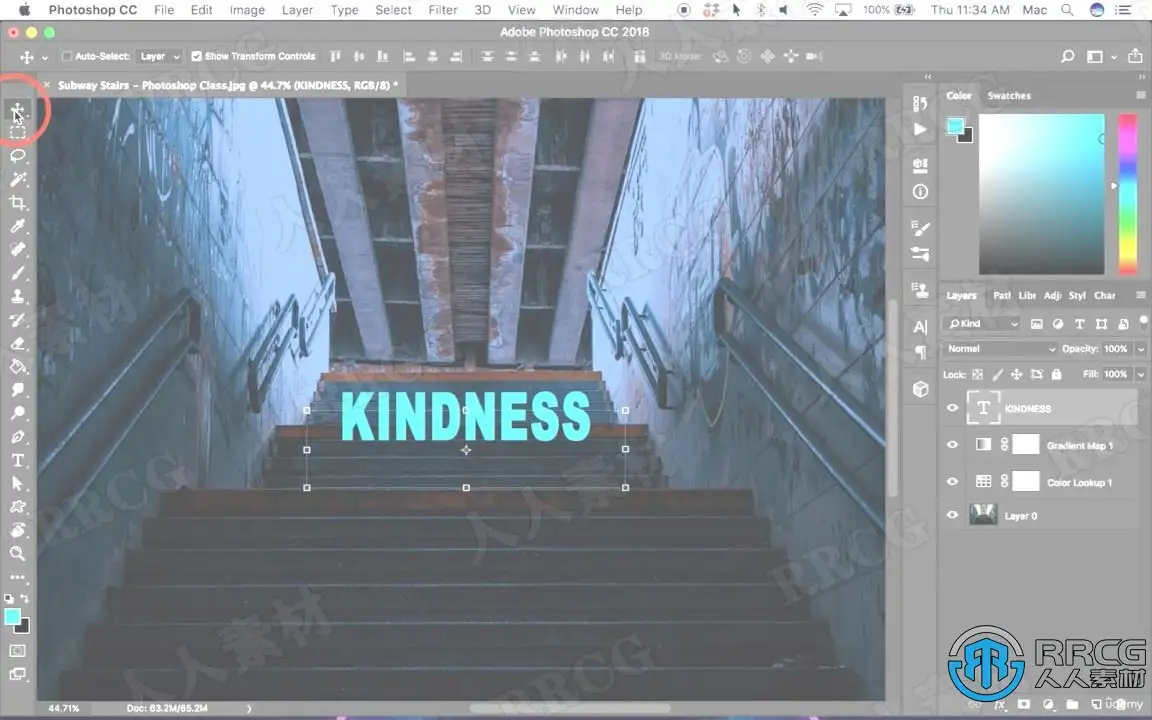Select the Horizontal Type tool
The width and height of the screenshot is (1152, 720).
coord(18,461)
